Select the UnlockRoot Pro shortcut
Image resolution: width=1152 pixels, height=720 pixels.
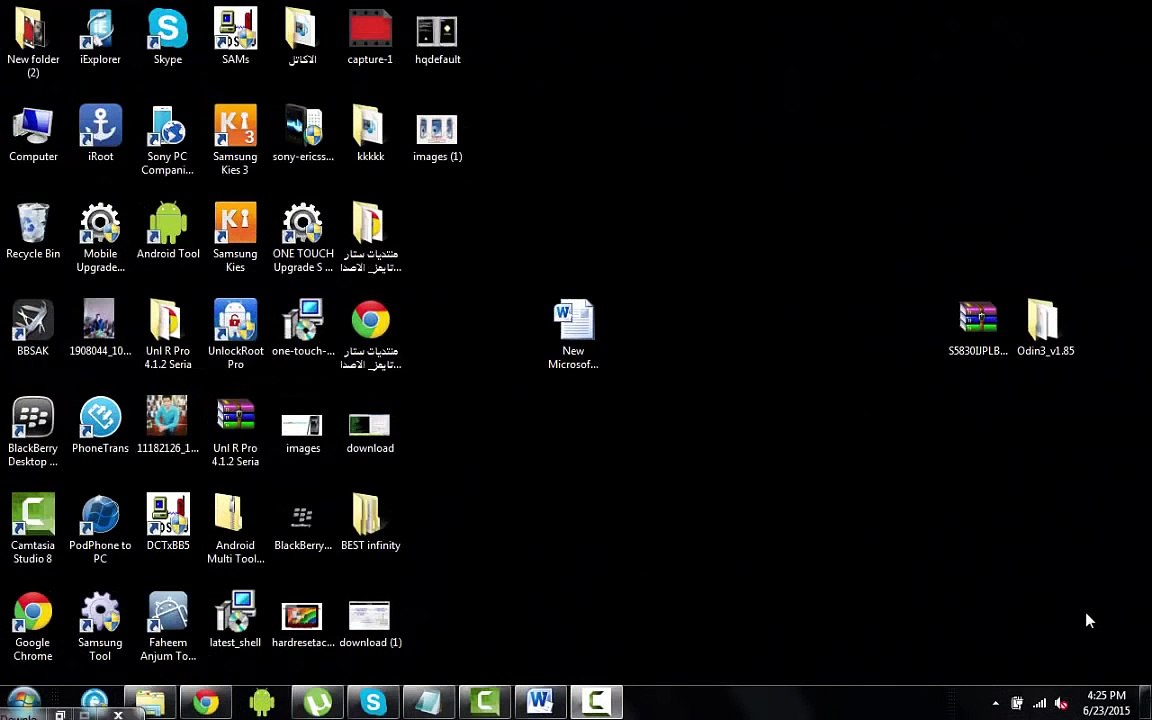pyautogui.click(x=235, y=334)
